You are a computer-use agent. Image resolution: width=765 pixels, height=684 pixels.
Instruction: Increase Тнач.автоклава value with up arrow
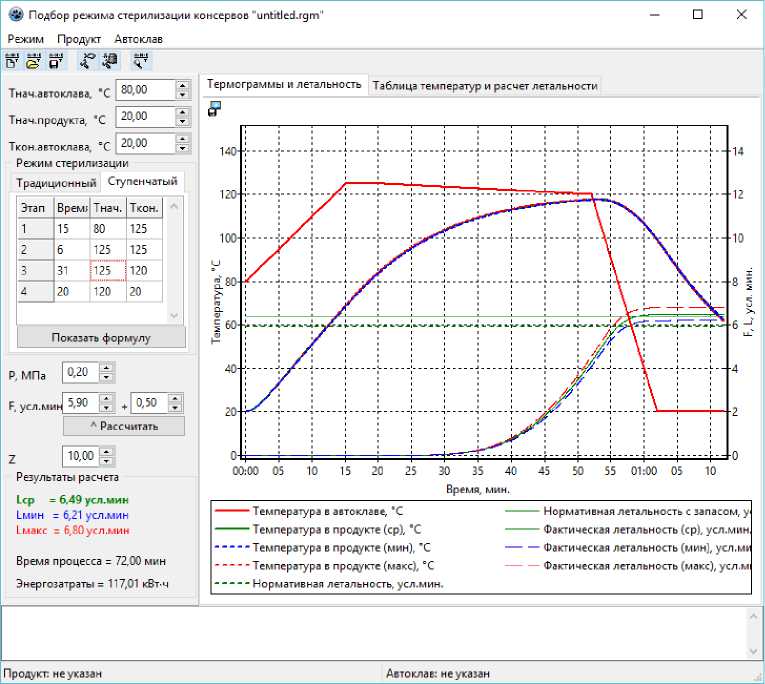click(x=182, y=85)
